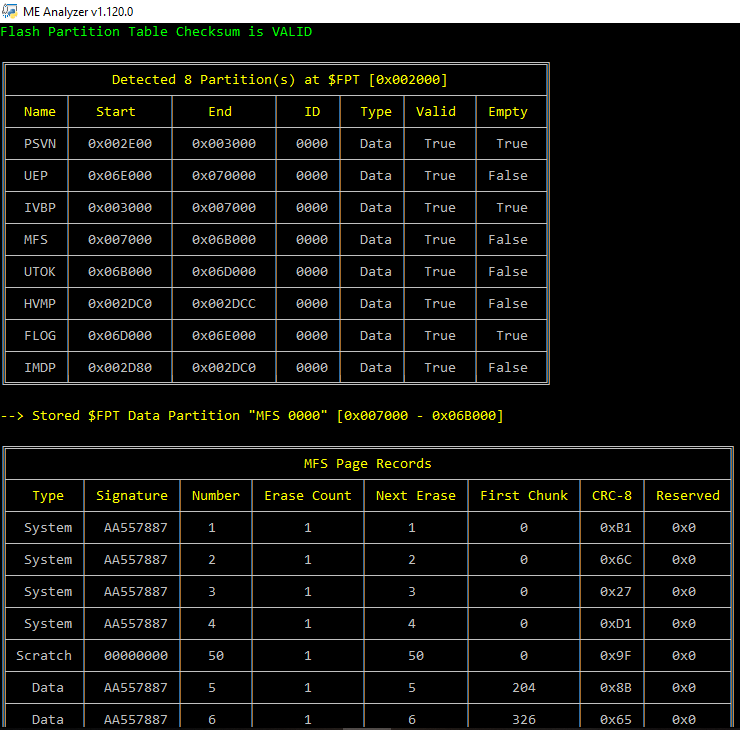Screen dimensions: 740x730
Task: Click the Valid column header
Action: click(436, 111)
